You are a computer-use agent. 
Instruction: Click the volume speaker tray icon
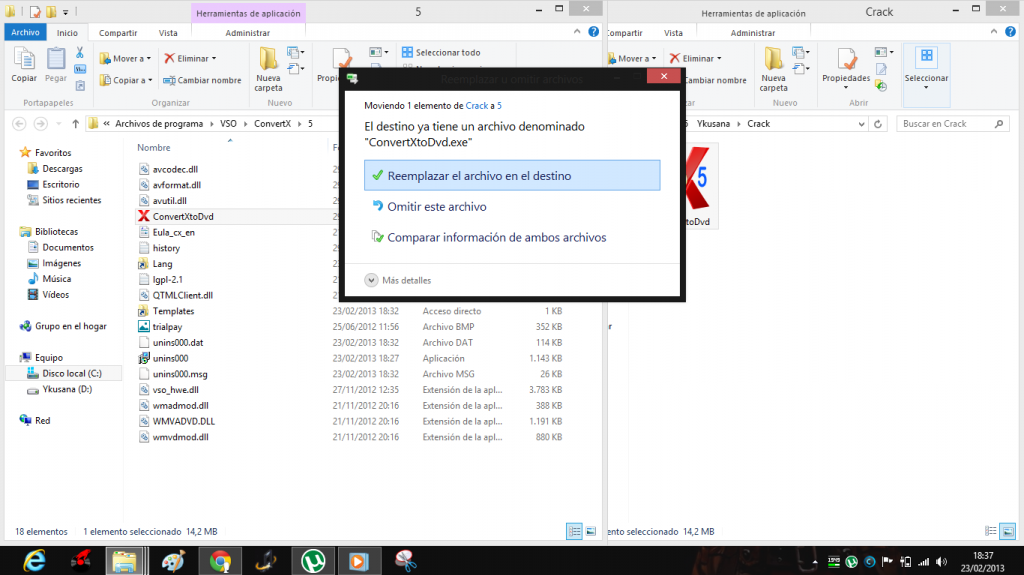pyautogui.click(x=941, y=561)
